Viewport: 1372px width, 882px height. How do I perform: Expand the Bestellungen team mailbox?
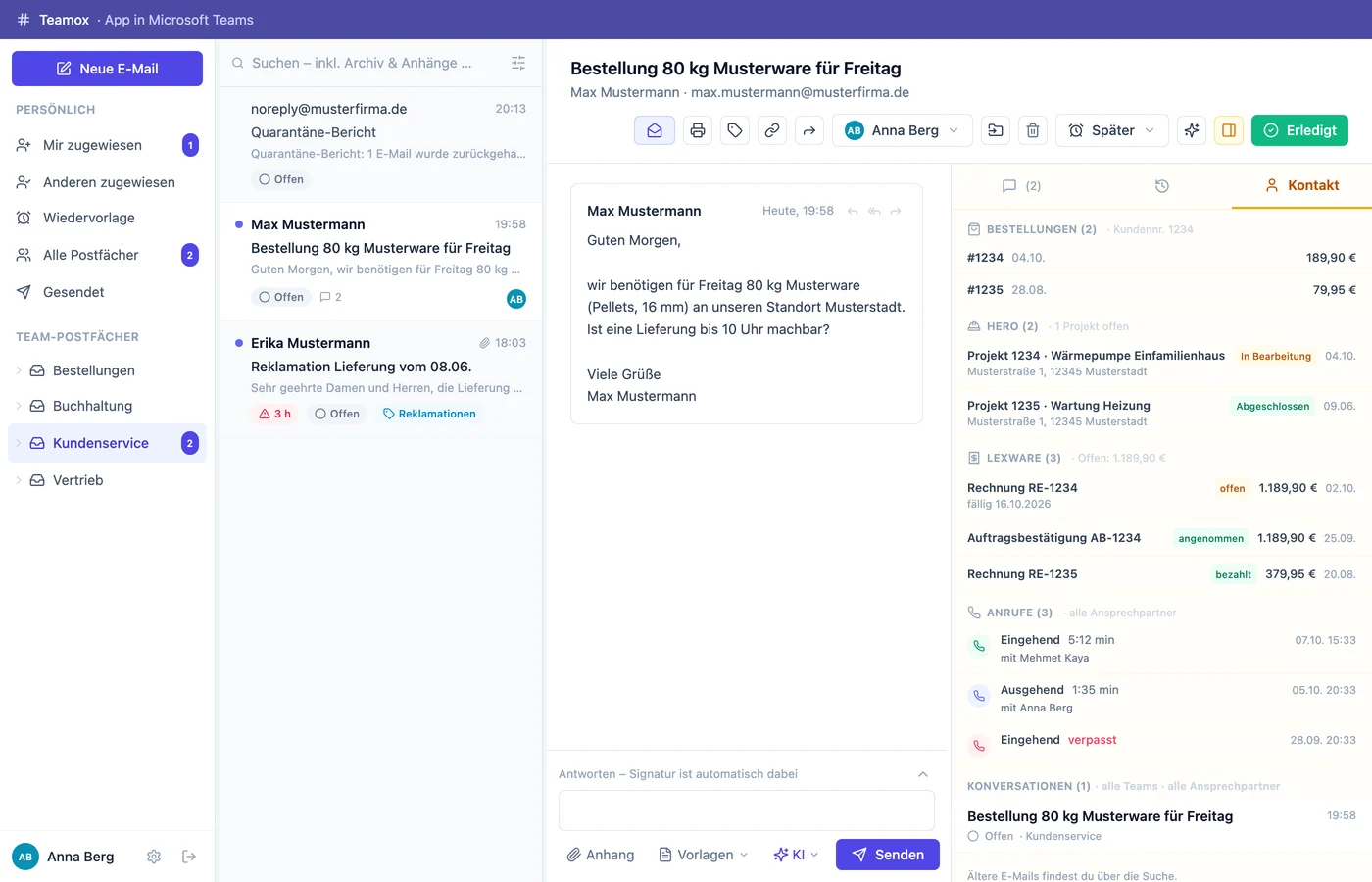pos(19,370)
